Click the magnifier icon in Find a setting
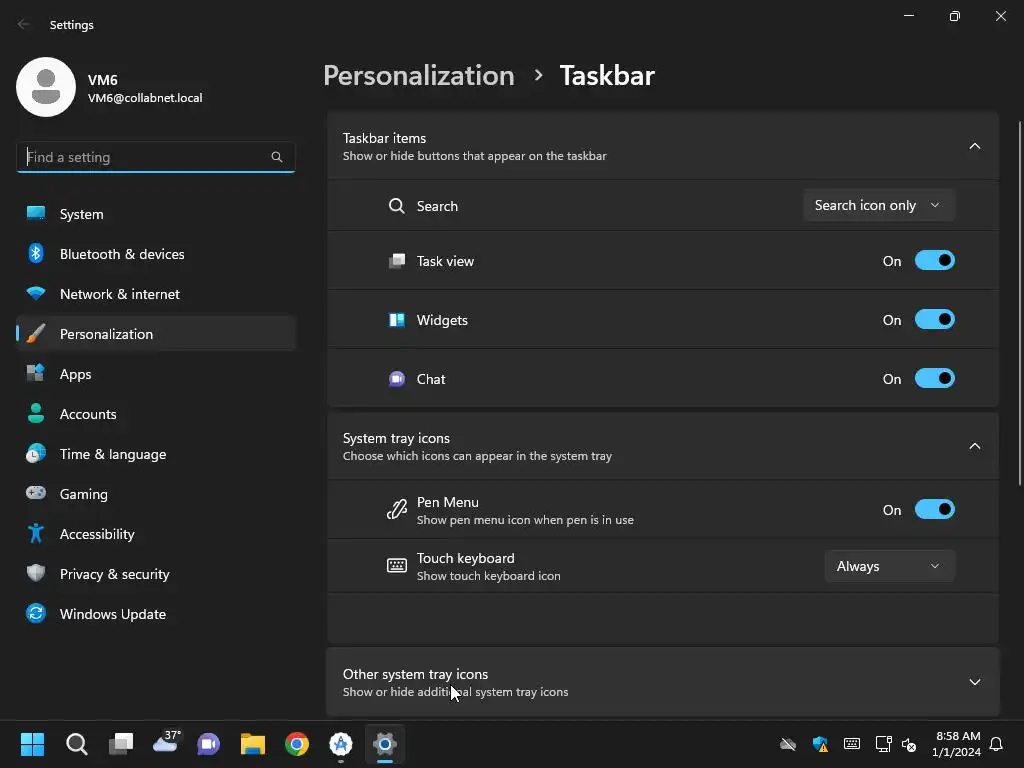This screenshot has width=1024, height=768. 277,157
